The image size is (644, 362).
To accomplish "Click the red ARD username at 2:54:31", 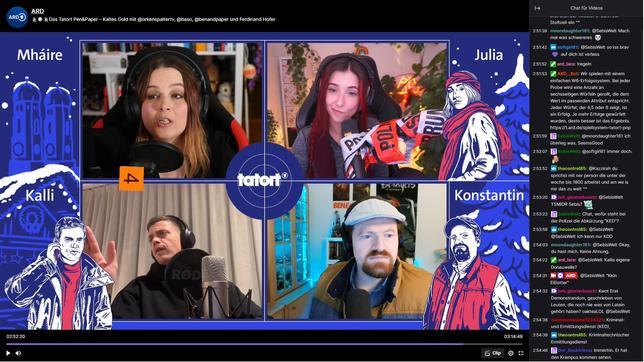I will point(570,276).
